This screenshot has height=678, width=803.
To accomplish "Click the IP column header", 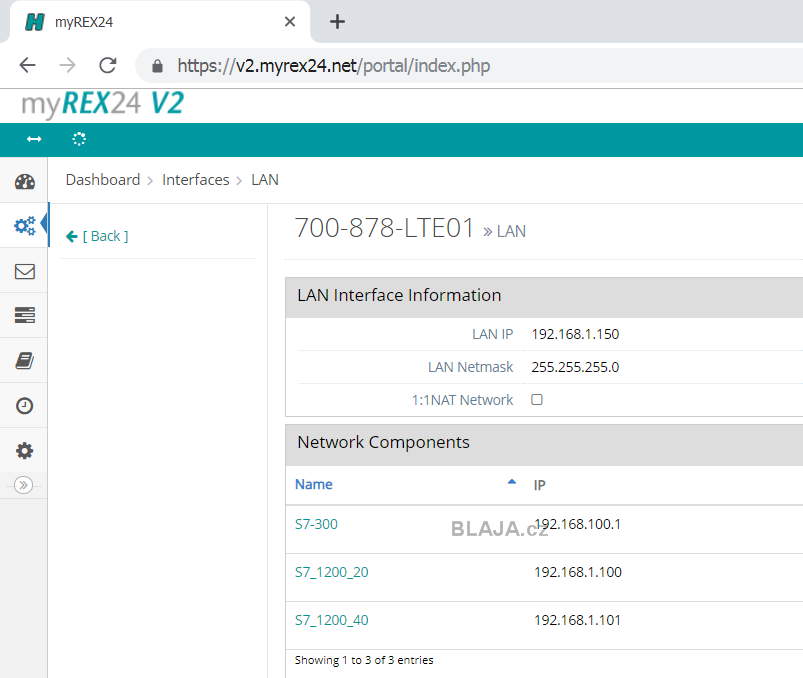I will coord(539,485).
